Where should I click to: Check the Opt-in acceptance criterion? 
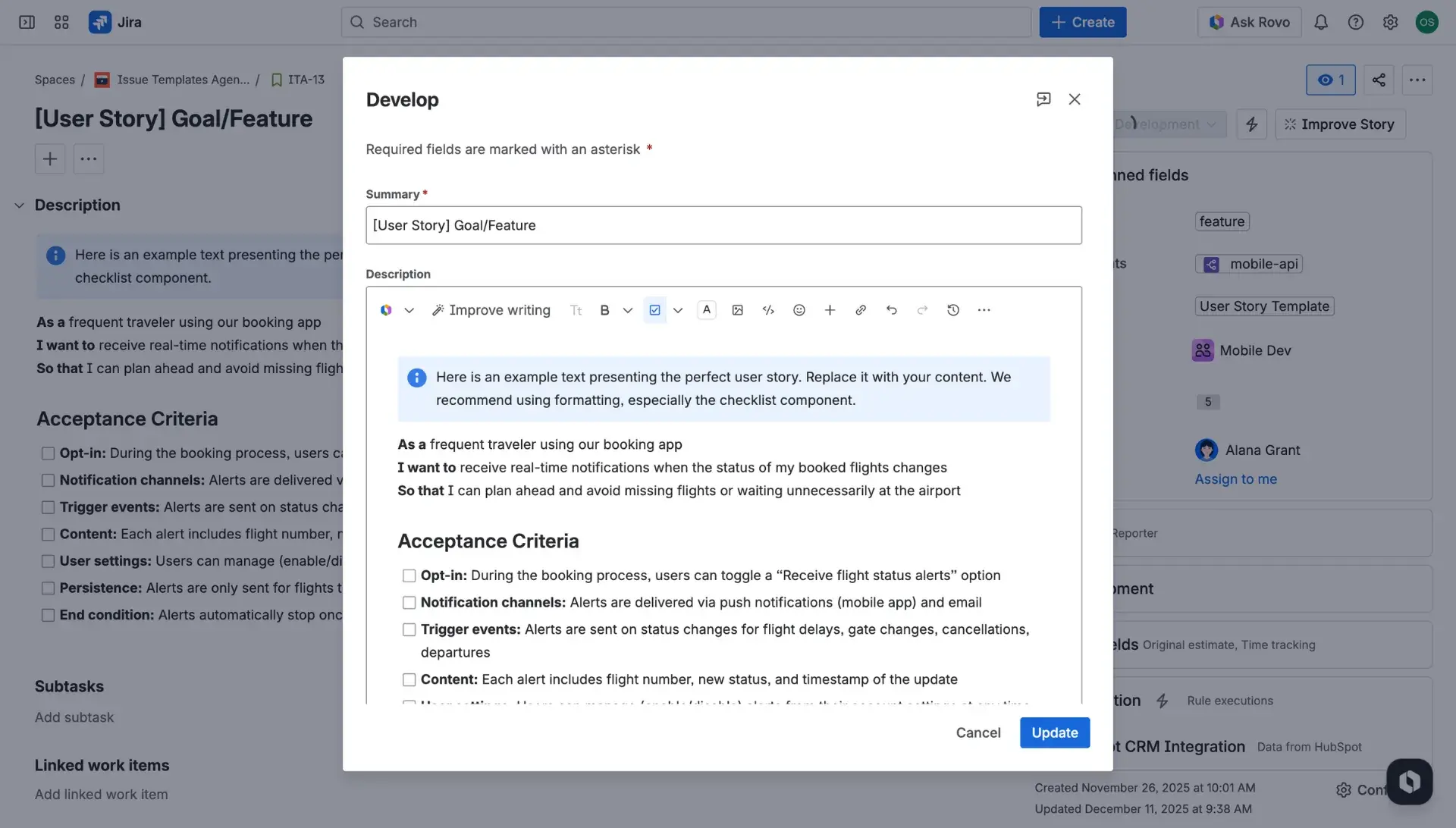tap(409, 576)
